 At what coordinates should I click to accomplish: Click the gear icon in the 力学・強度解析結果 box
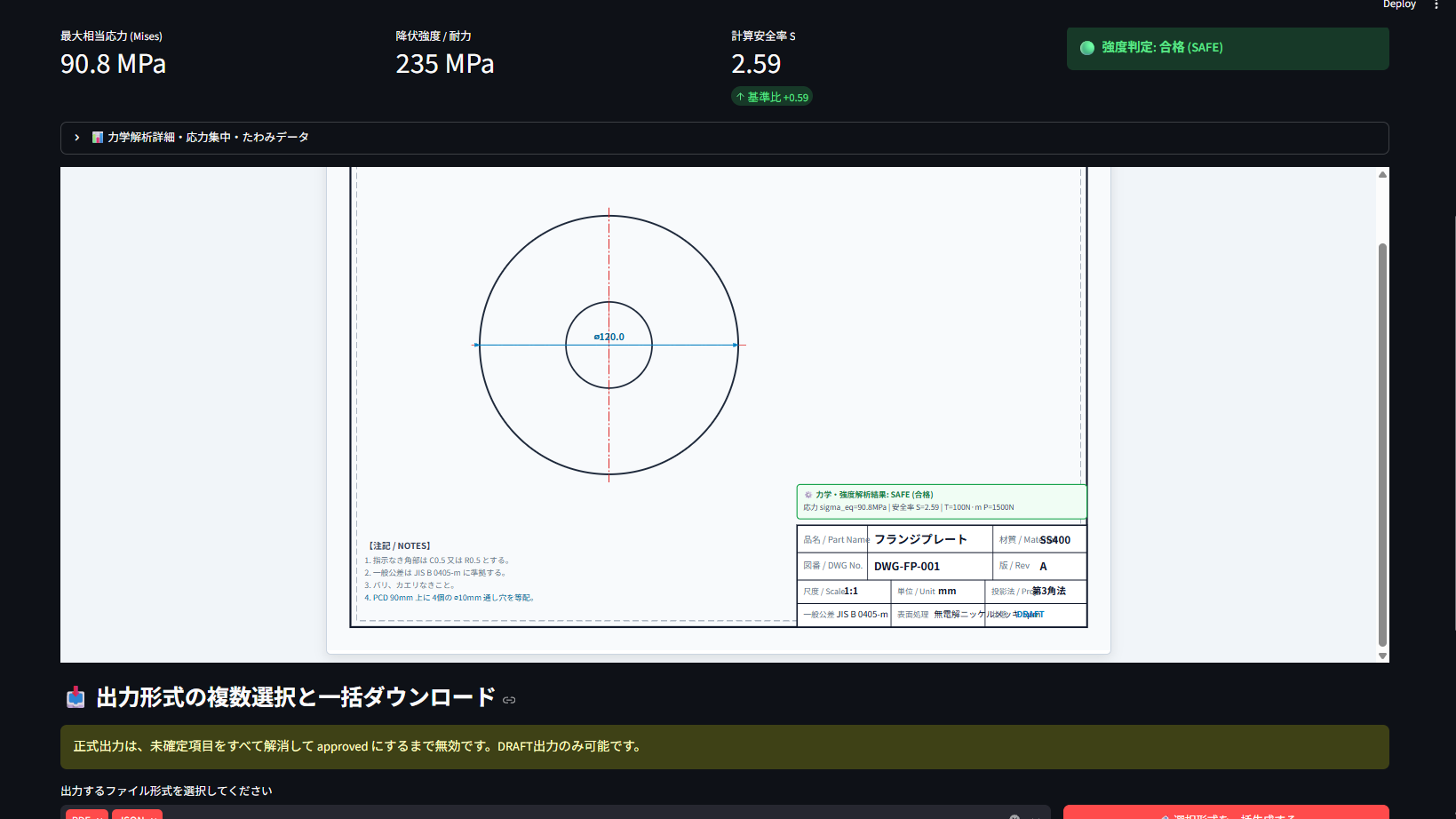click(x=808, y=495)
